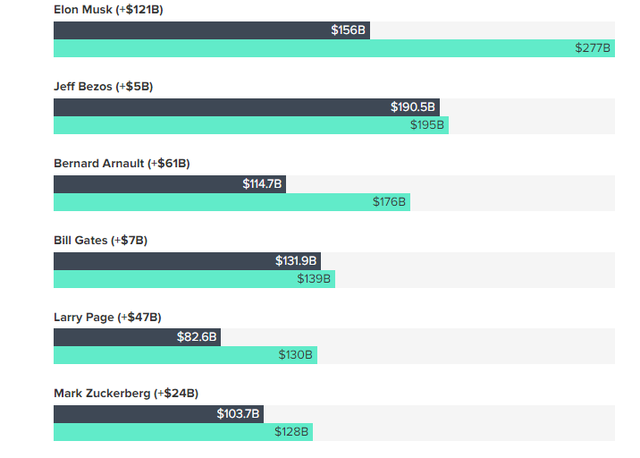
Task: Click Bernard Arnault's teal $176B bar
Action: click(x=231, y=202)
